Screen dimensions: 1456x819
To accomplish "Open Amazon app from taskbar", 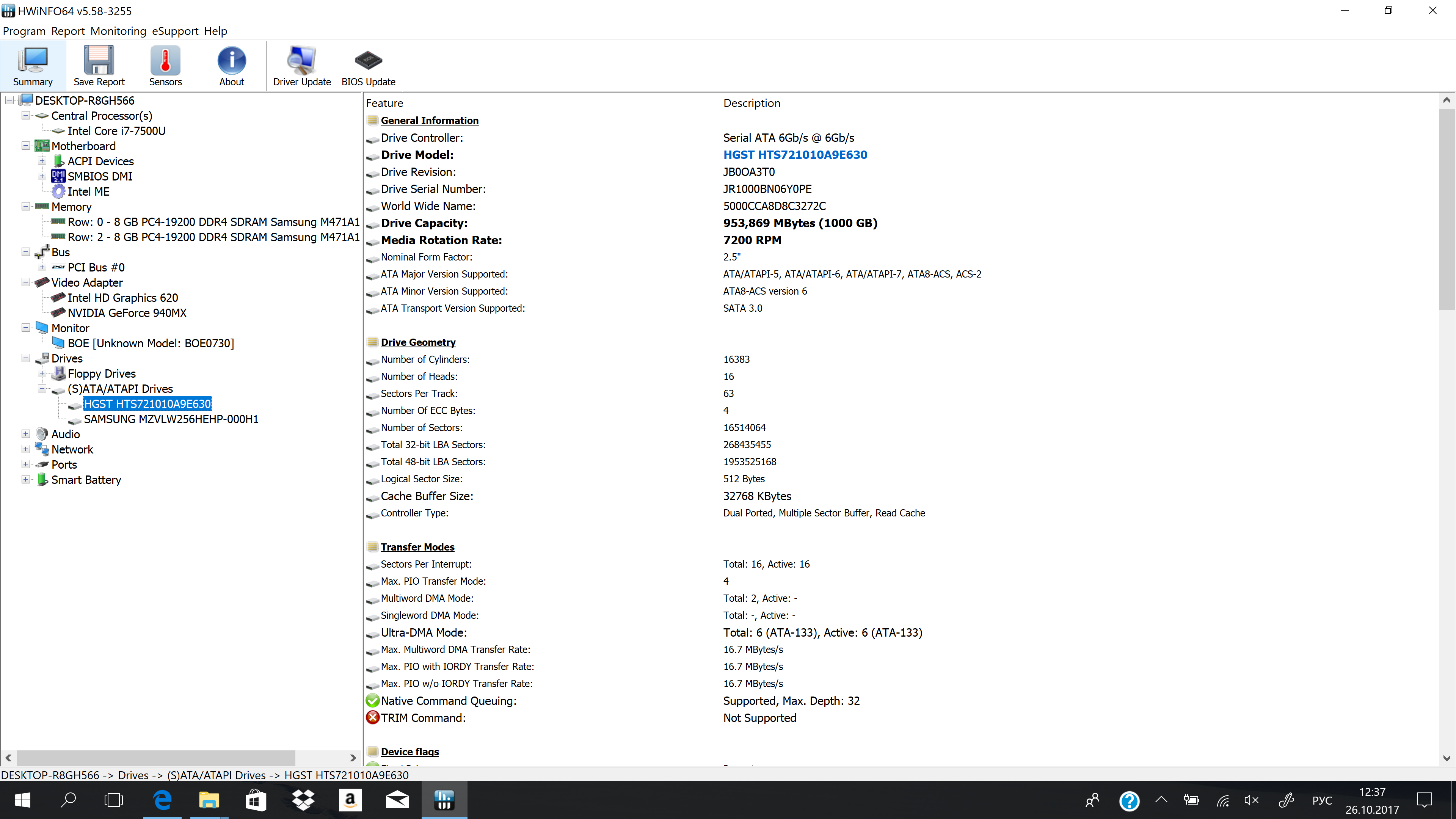I will (350, 800).
